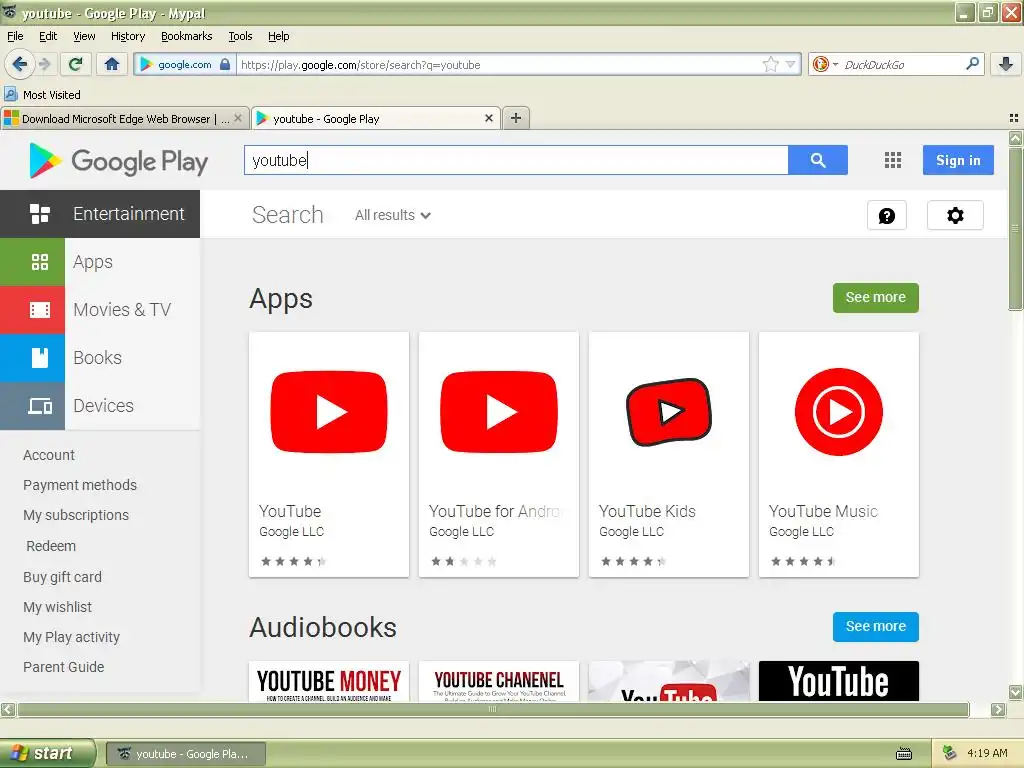The width and height of the screenshot is (1024, 768).
Task: Open the Redeem link
Action: coord(51,546)
